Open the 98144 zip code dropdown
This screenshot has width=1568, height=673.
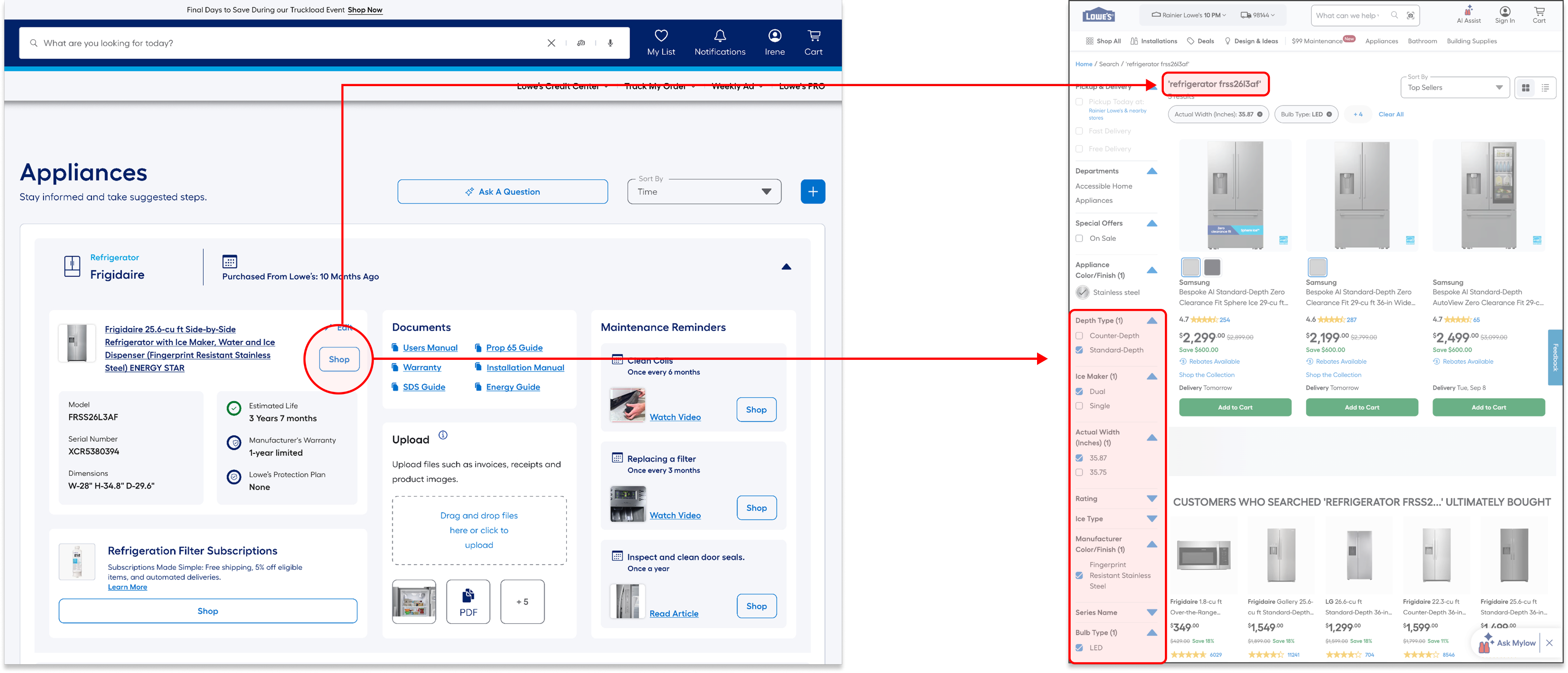(1257, 15)
